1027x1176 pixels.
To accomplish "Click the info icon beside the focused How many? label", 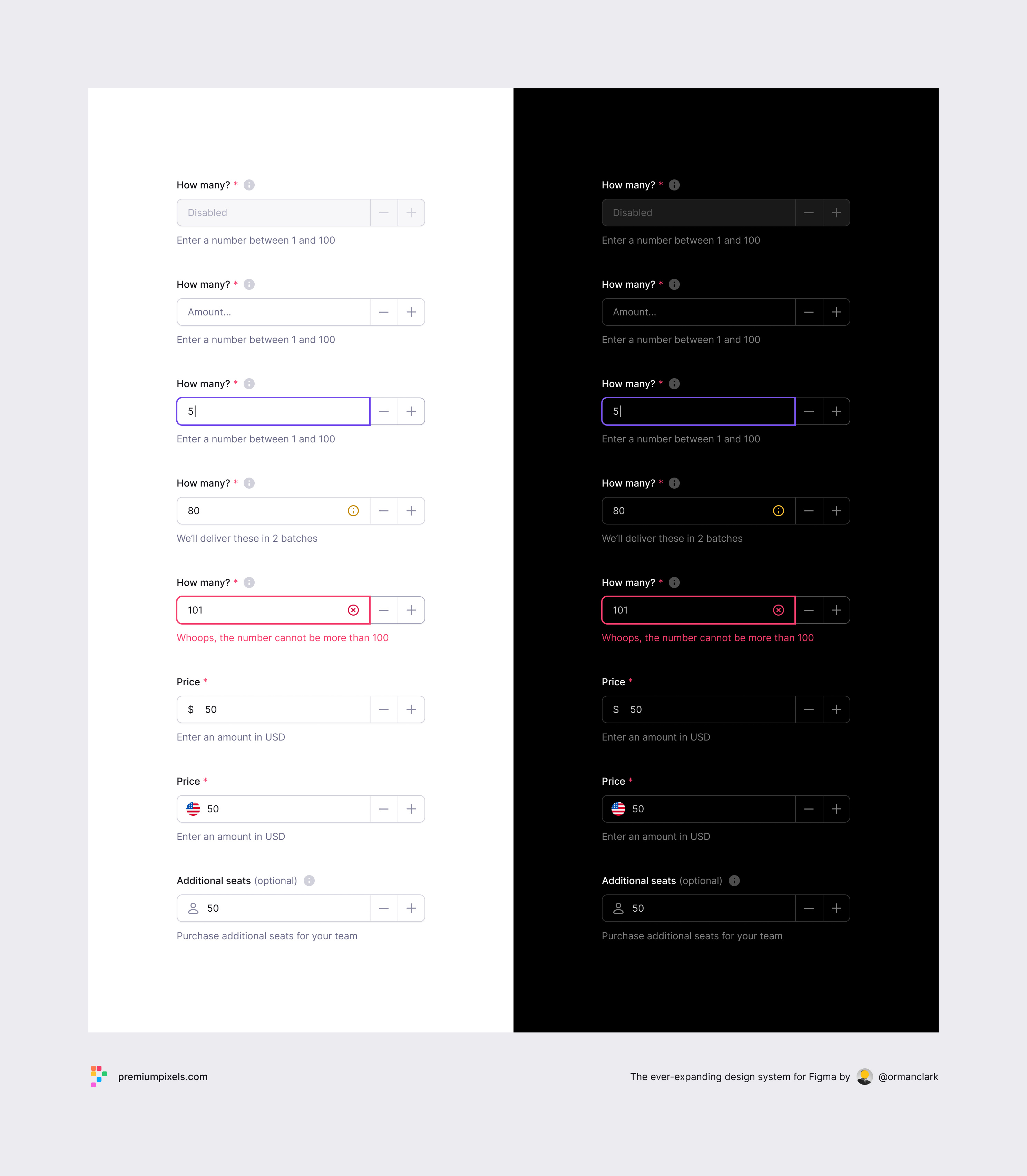I will 249,383.
